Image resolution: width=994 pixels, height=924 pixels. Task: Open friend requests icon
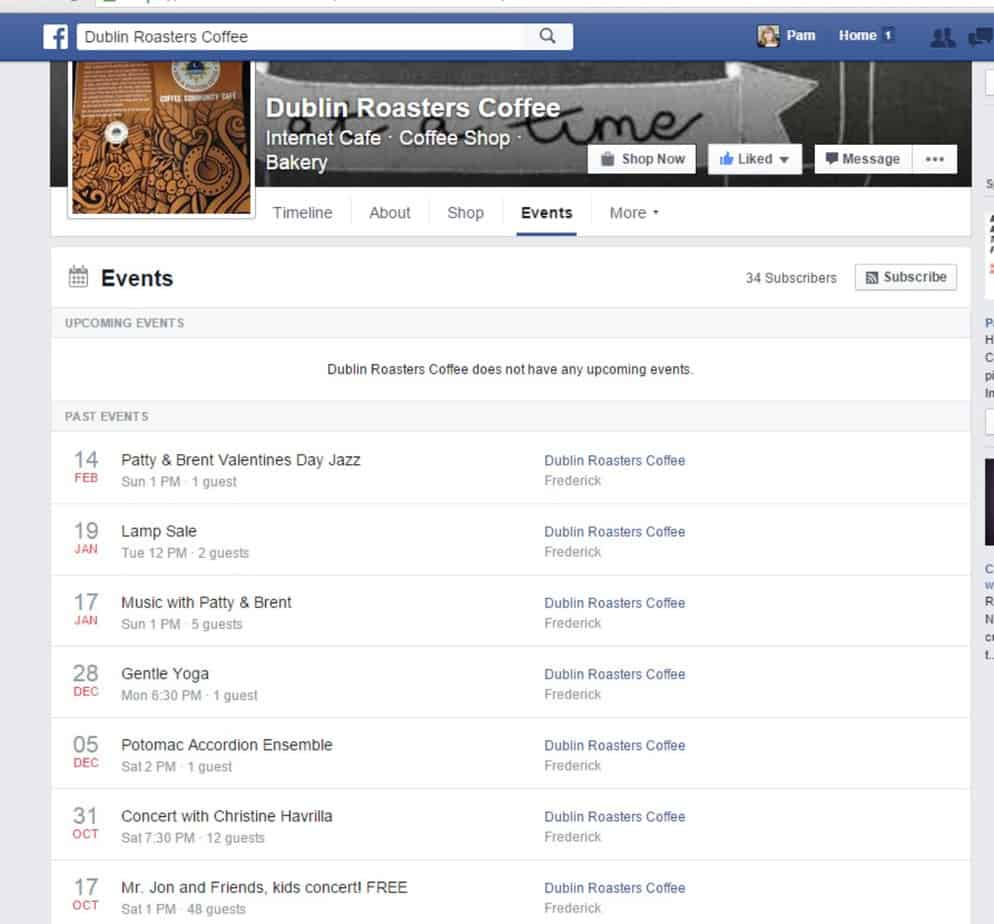(942, 37)
